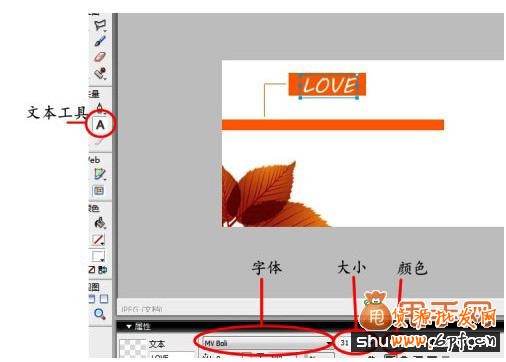This screenshot has width=506, height=362.
Task: Click the font size field showing 31
Action: pyautogui.click(x=344, y=343)
